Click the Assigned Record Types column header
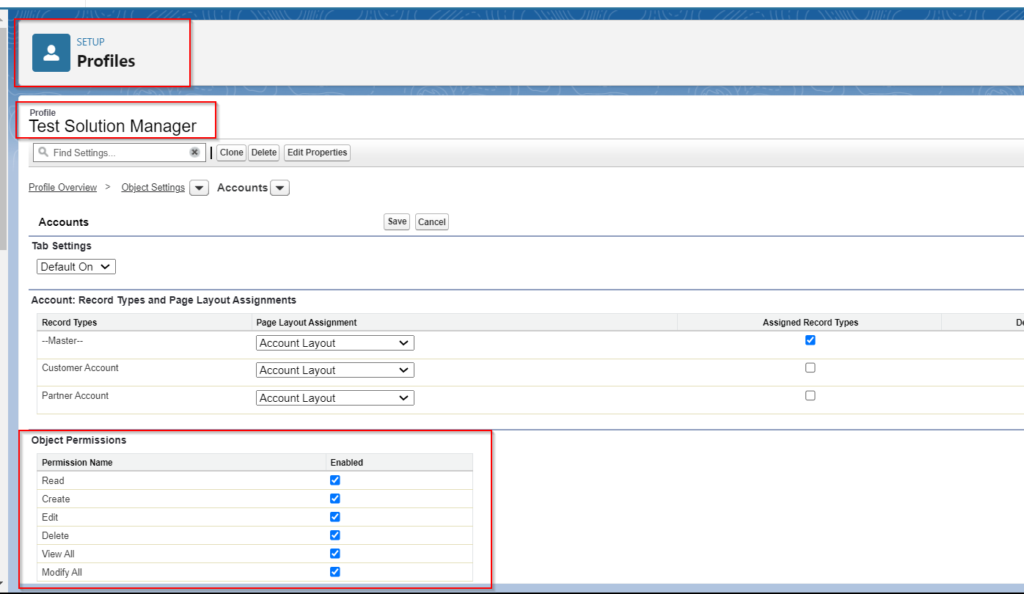This screenshot has width=1024, height=594. click(x=810, y=322)
